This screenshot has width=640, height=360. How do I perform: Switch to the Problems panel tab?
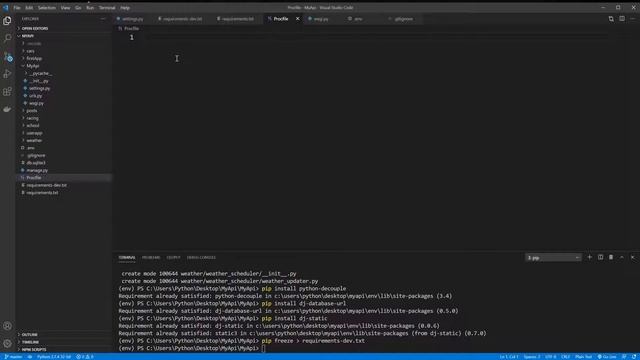coord(151,258)
